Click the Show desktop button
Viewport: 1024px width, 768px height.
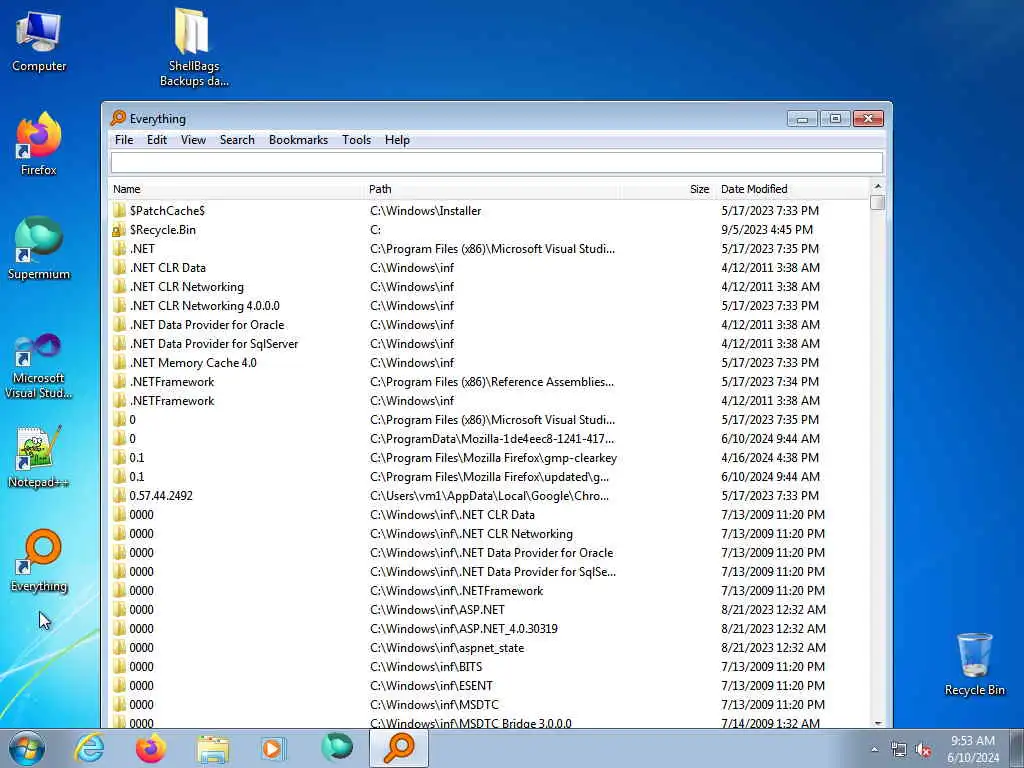coord(1017,748)
